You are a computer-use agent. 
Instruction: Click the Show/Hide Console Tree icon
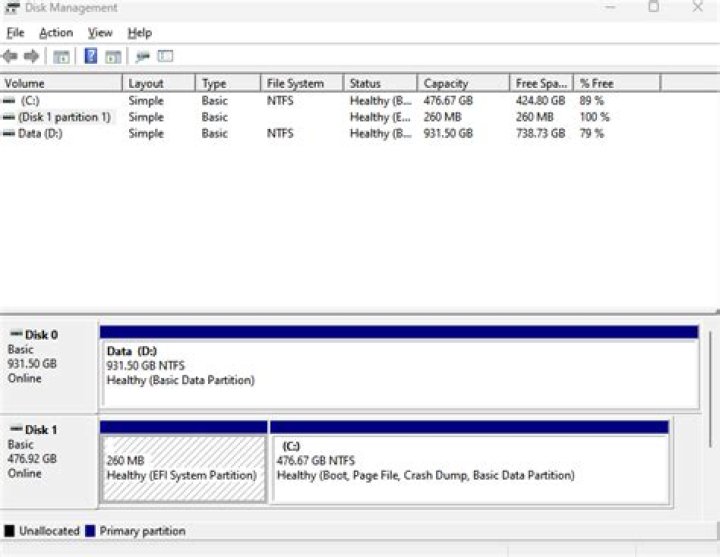(61, 57)
